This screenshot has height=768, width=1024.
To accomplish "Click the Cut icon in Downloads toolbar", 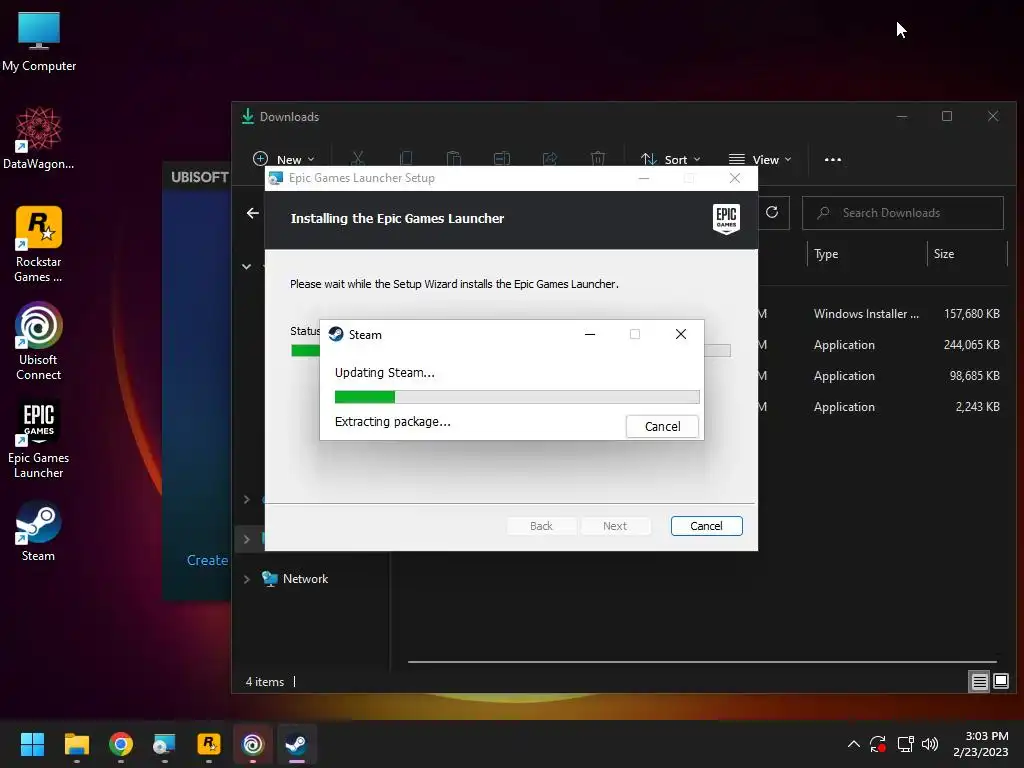I will (357, 159).
